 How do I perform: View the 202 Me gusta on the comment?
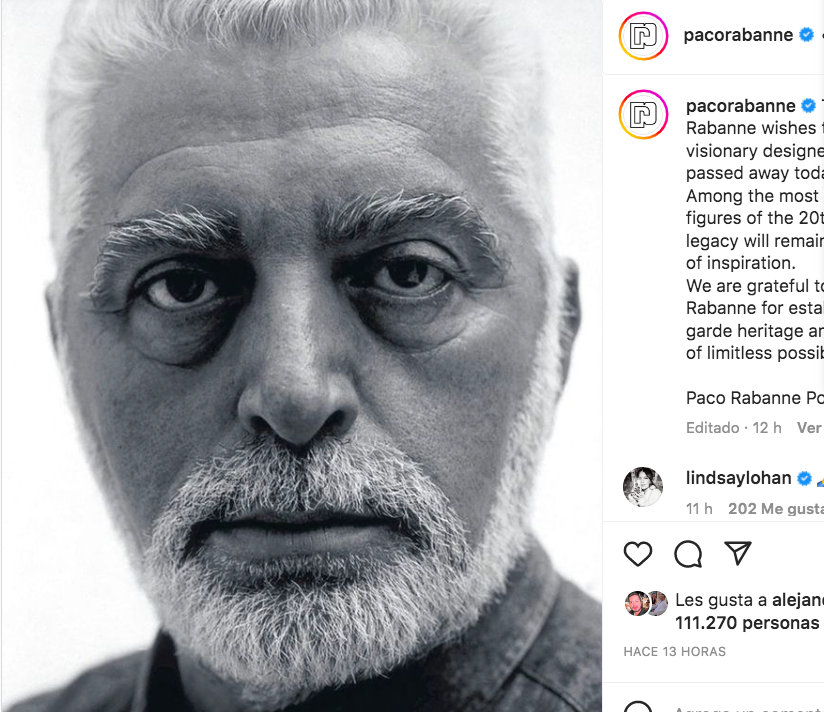tap(776, 509)
